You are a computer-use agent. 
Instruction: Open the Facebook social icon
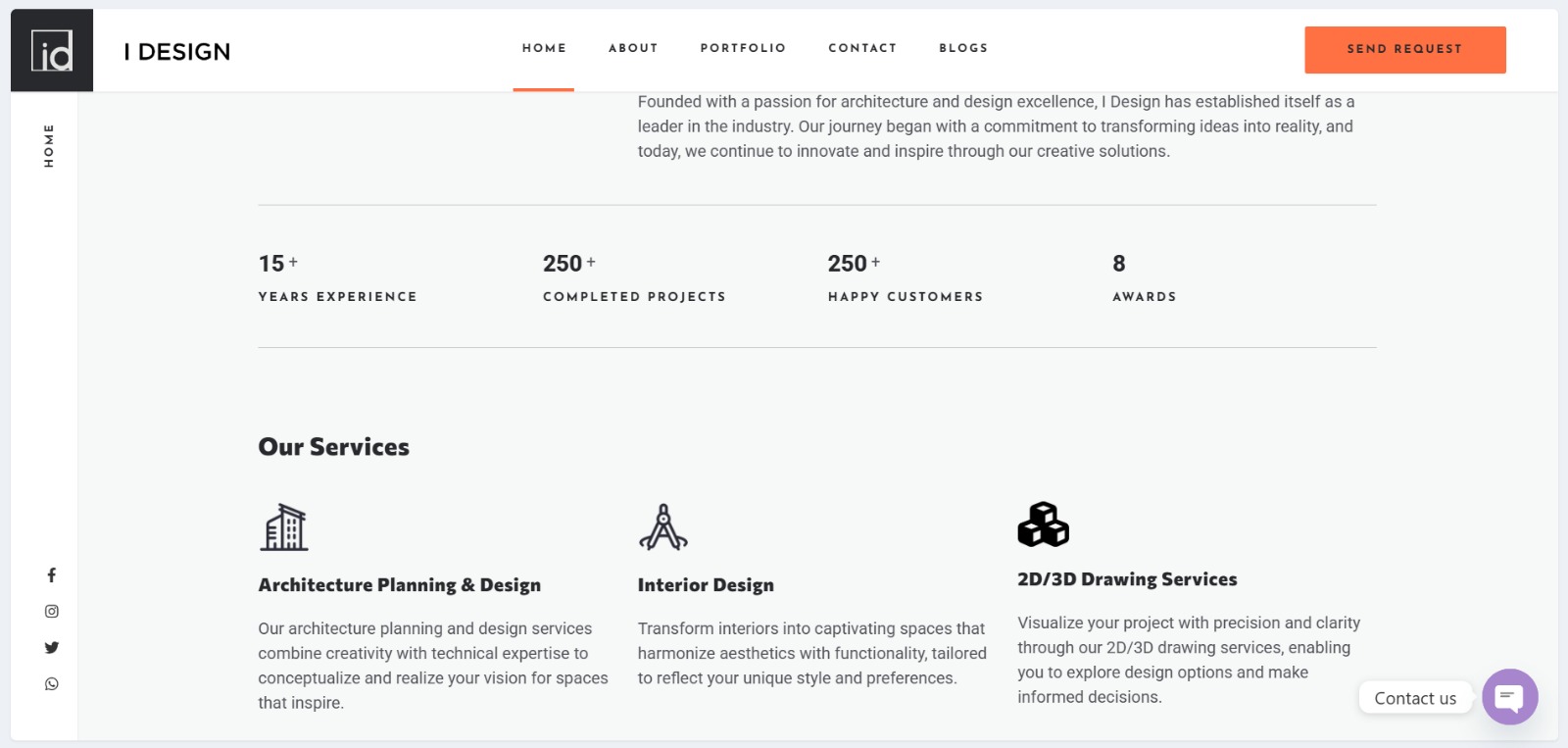coord(52,575)
